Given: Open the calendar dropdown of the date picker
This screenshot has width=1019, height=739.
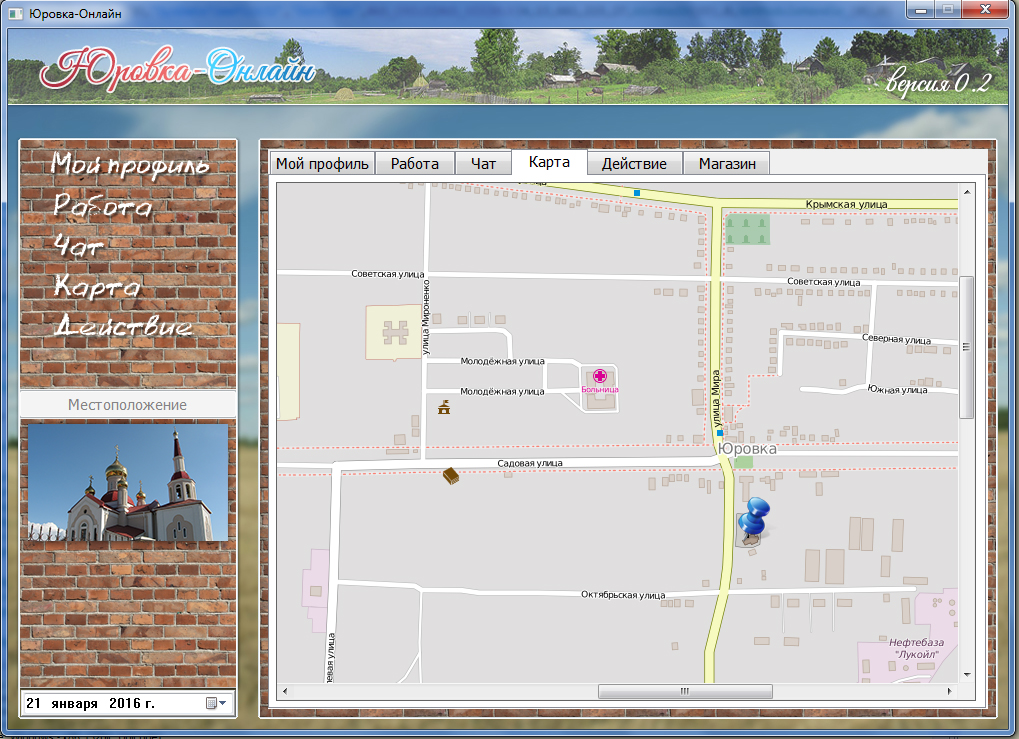Looking at the screenshot, I should pyautogui.click(x=215, y=703).
